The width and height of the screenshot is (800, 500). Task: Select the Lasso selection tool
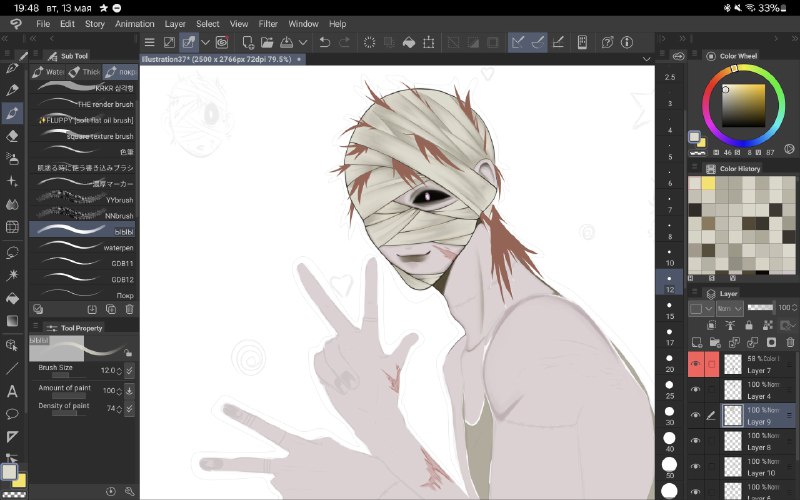tap(12, 252)
